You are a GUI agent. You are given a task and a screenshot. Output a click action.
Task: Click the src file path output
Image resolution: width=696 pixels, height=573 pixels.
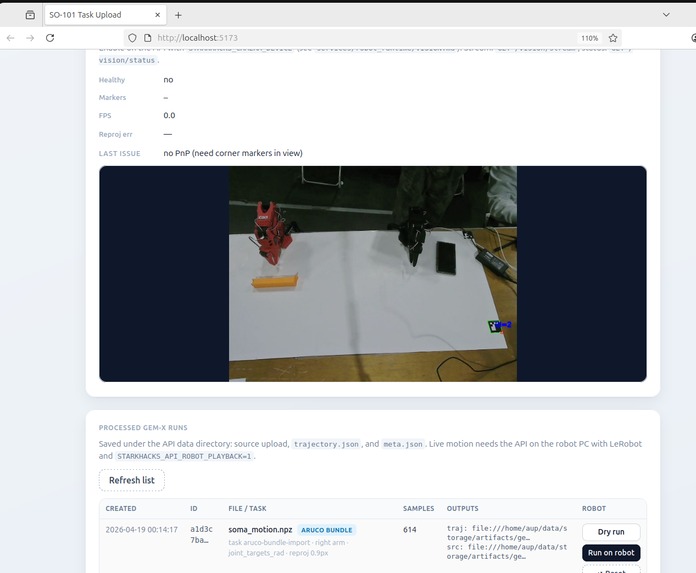(x=507, y=551)
